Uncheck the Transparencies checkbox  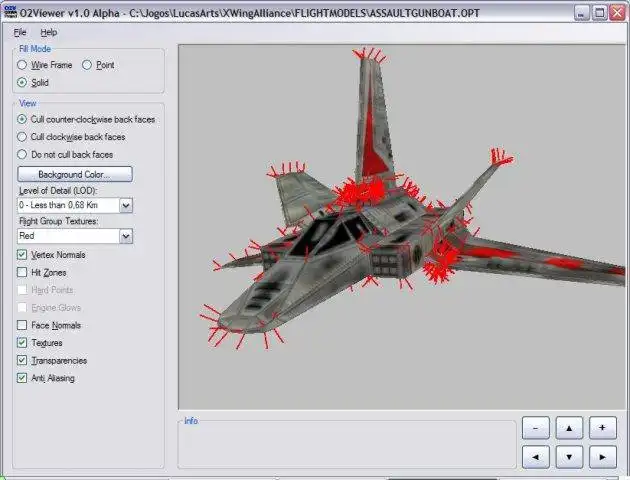(x=22, y=360)
